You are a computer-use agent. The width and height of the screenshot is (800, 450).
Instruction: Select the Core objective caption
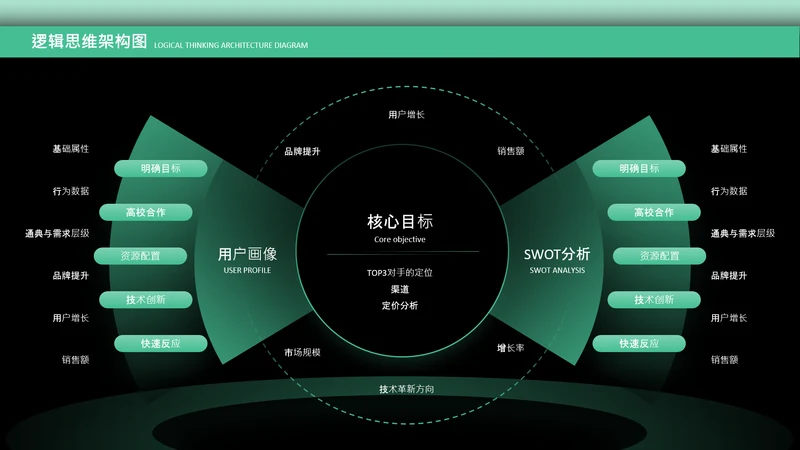(x=399, y=239)
